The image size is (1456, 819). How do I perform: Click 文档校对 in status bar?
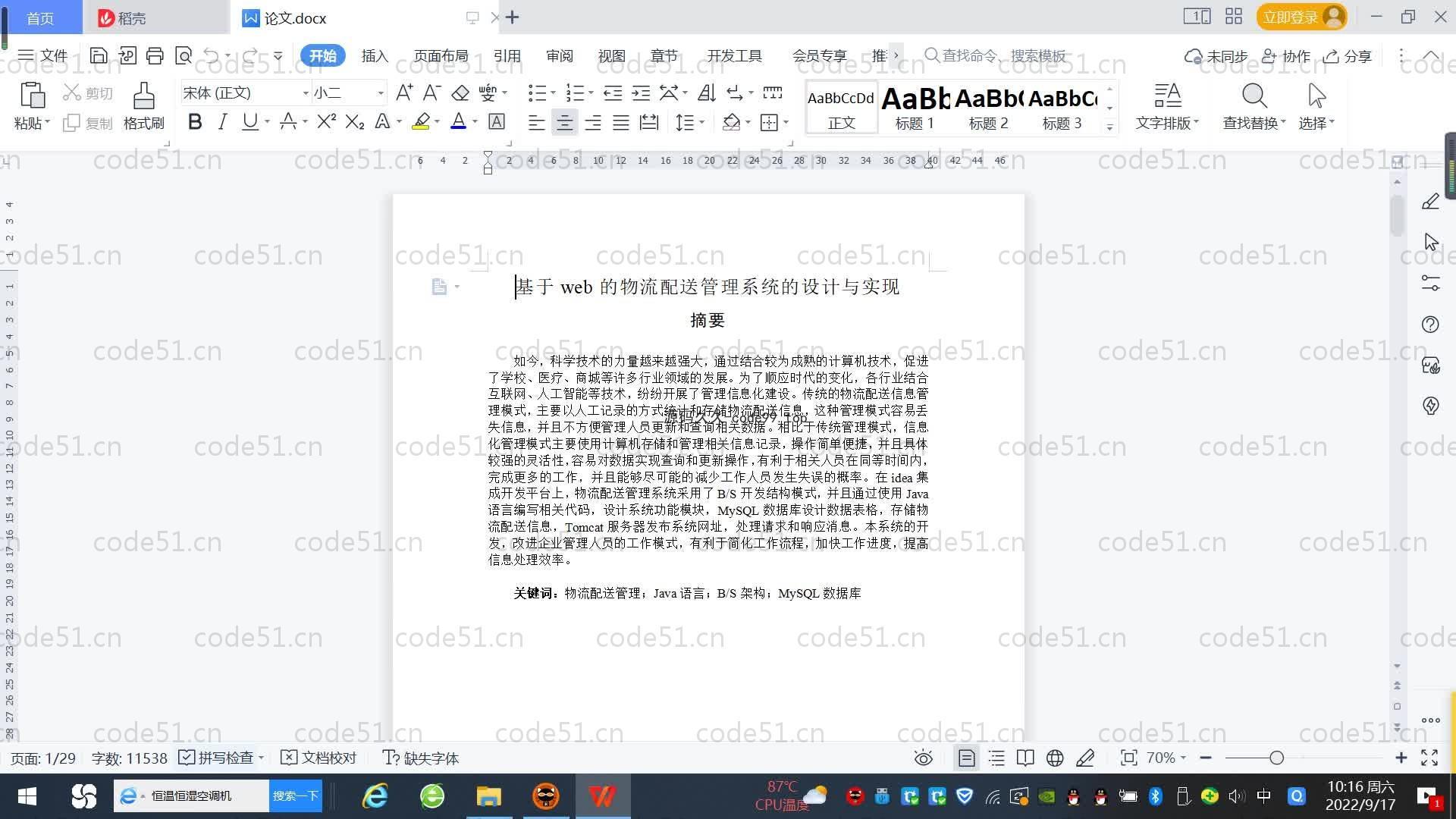[x=318, y=758]
